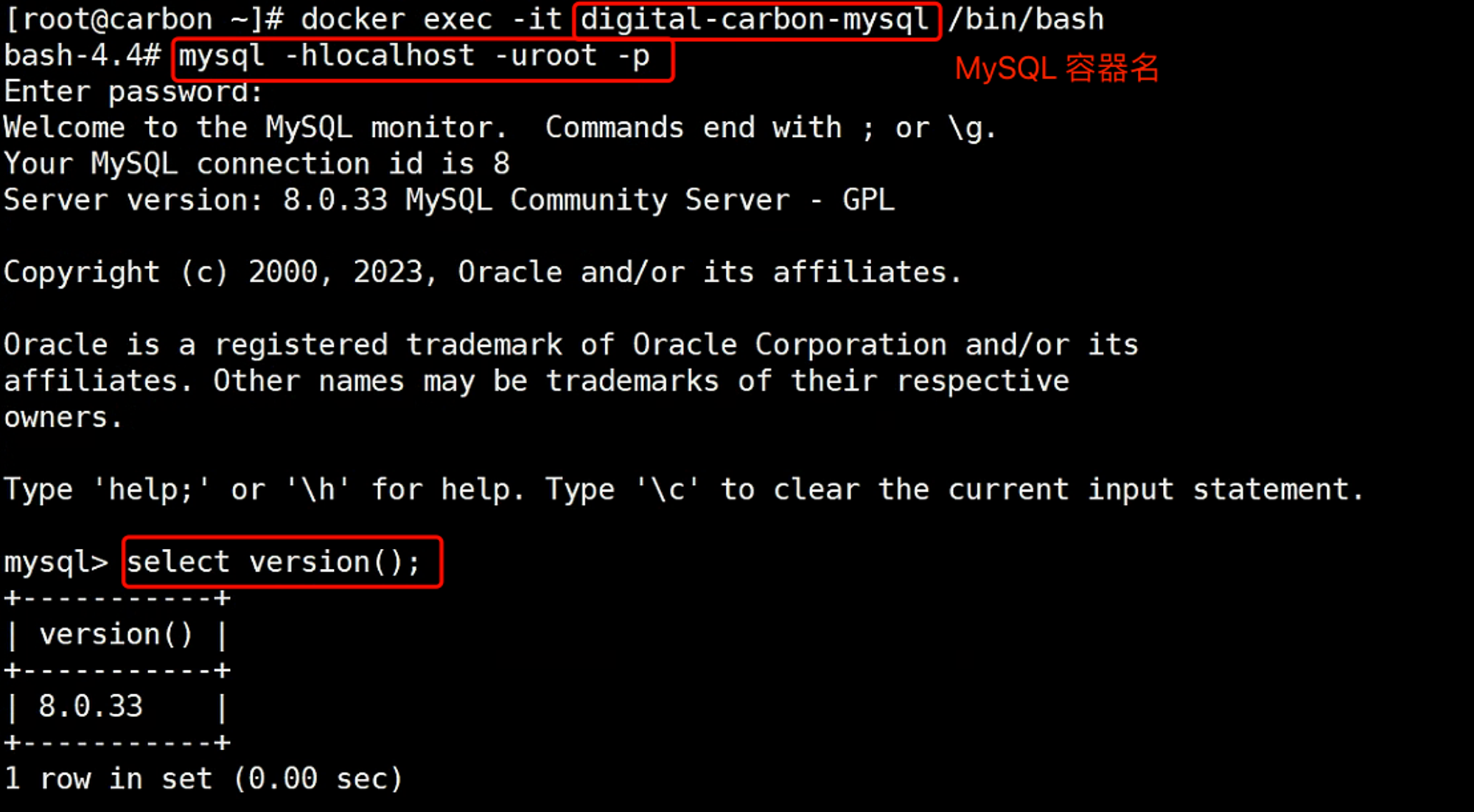The width and height of the screenshot is (1474, 812).
Task: Click the line starting 'affiliates. Other names'
Action: pyautogui.click(x=537, y=382)
